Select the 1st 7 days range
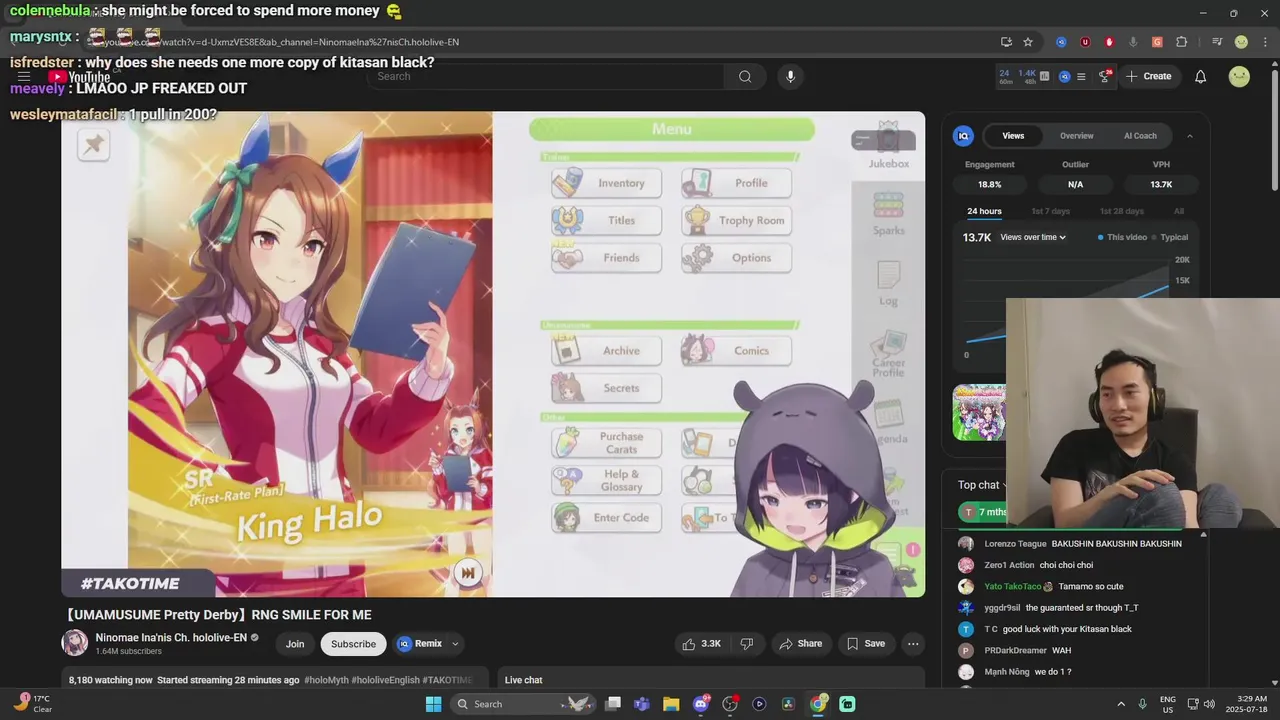Viewport: 1280px width, 720px height. (x=1050, y=211)
